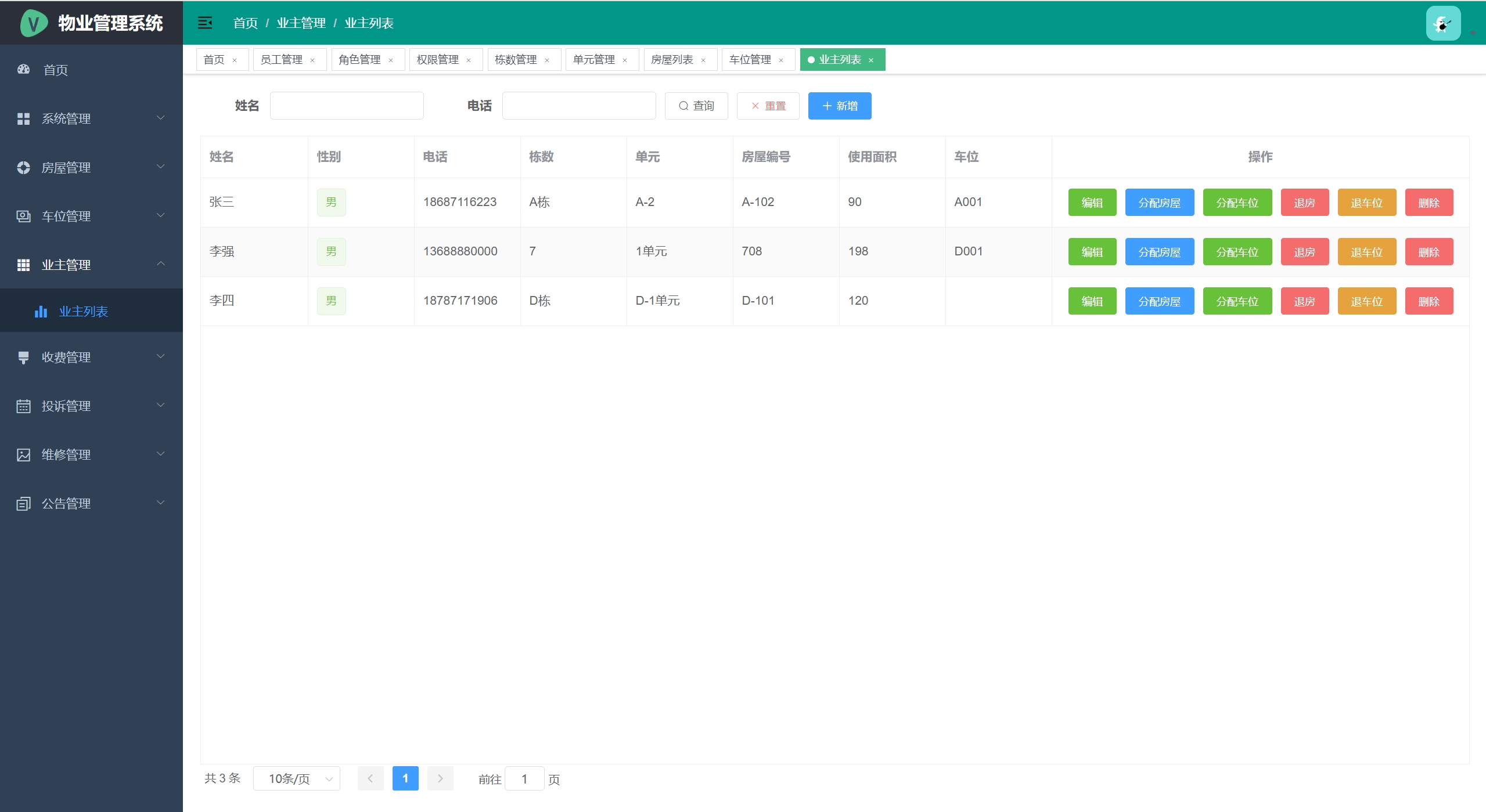
Task: Open the 10条/页 page size dropdown
Action: [x=297, y=778]
